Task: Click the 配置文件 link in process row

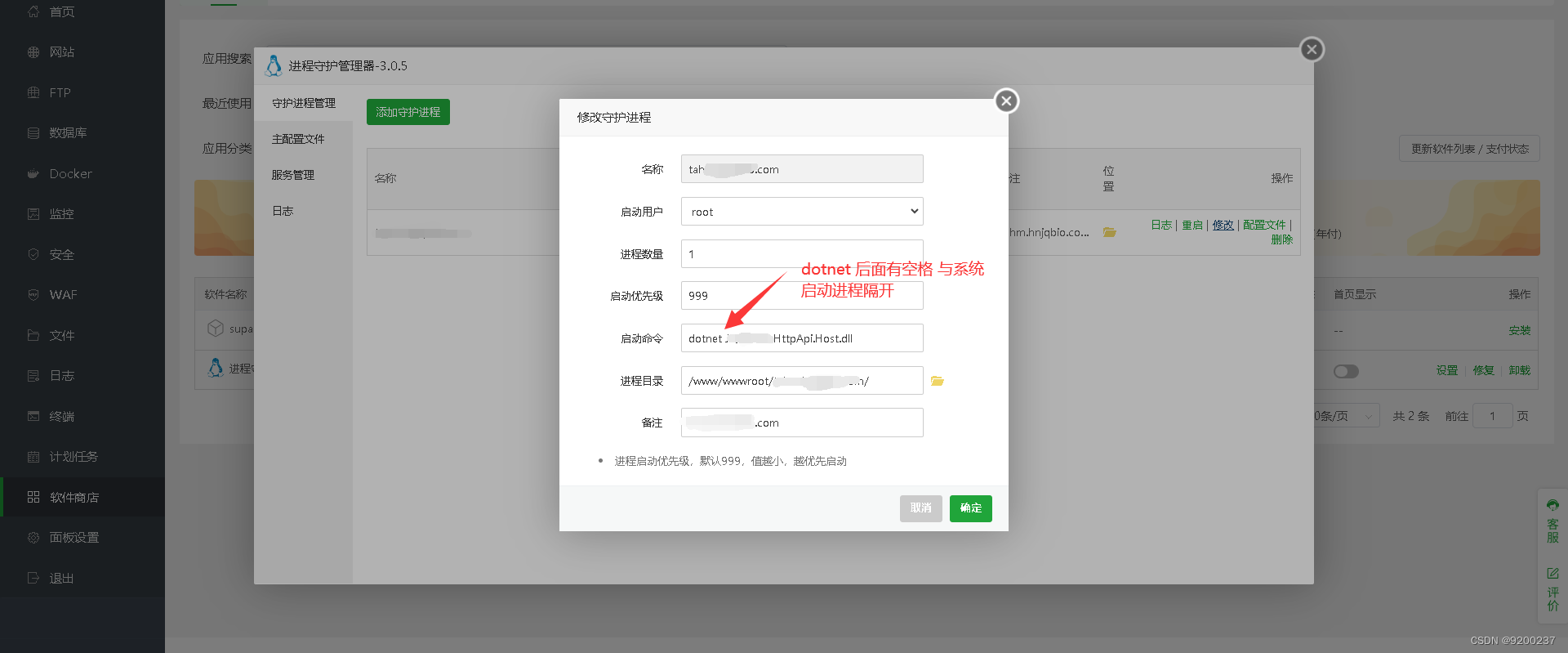Action: click(1264, 225)
